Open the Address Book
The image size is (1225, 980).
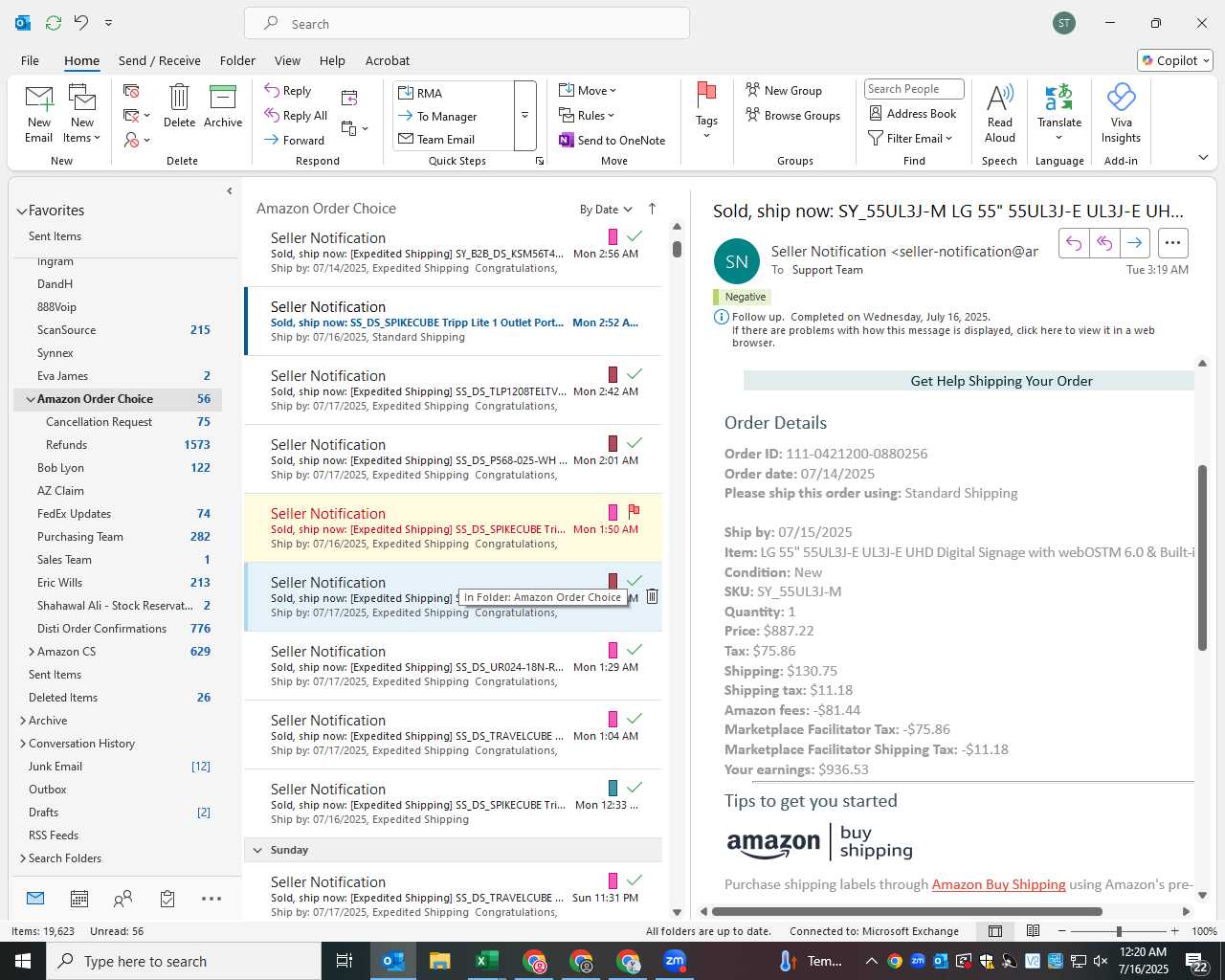click(912, 114)
